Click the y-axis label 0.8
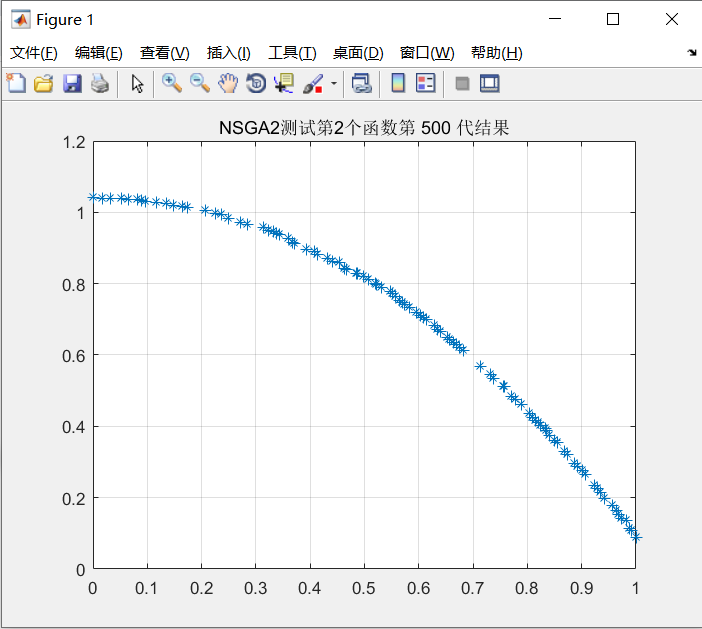The width and height of the screenshot is (702, 629). pos(74,285)
